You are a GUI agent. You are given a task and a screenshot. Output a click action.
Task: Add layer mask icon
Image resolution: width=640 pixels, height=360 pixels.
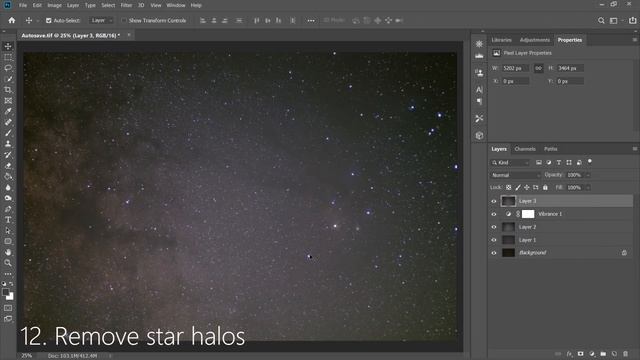[x=580, y=354]
